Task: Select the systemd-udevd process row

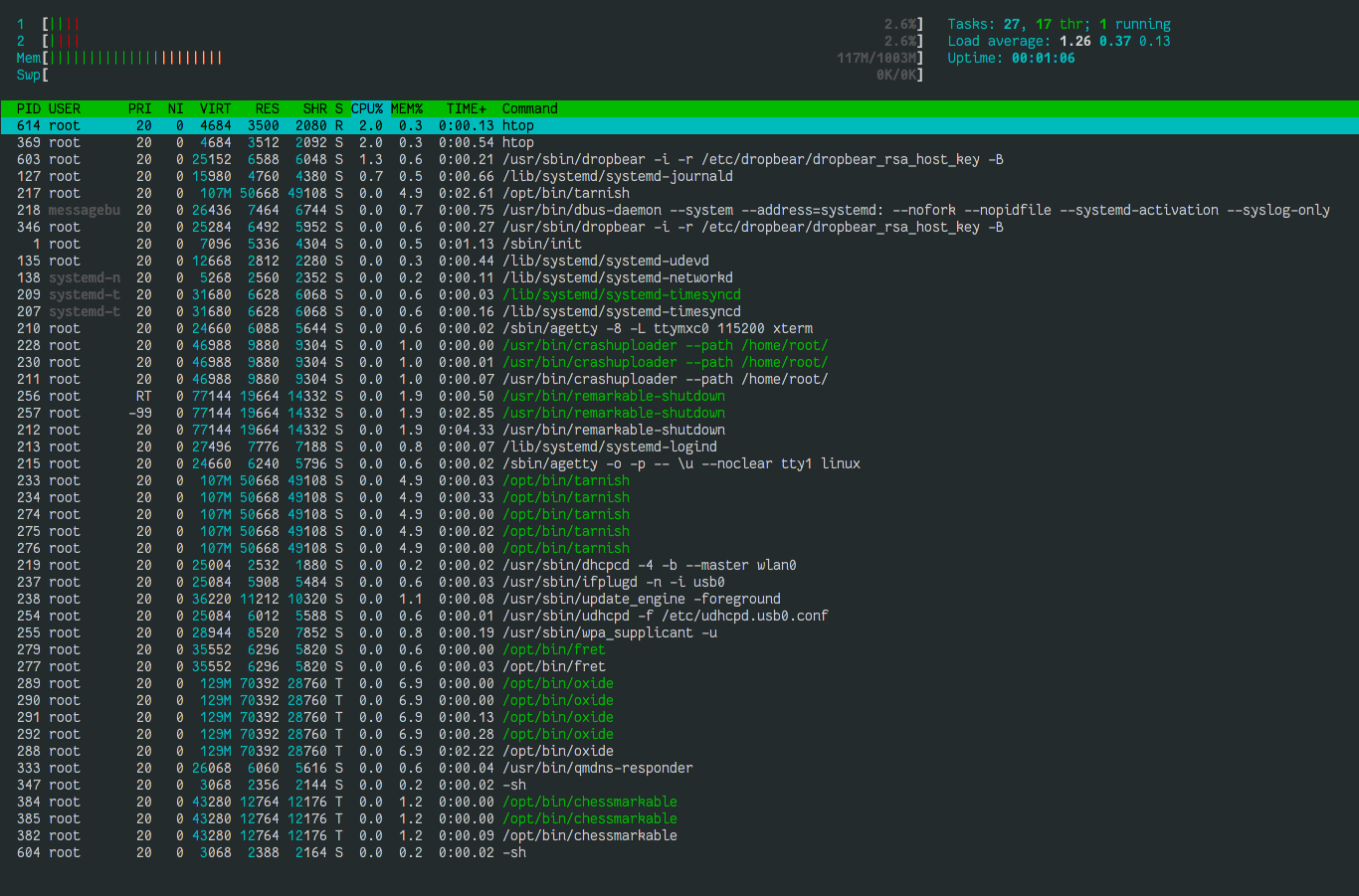Action: pos(679,261)
